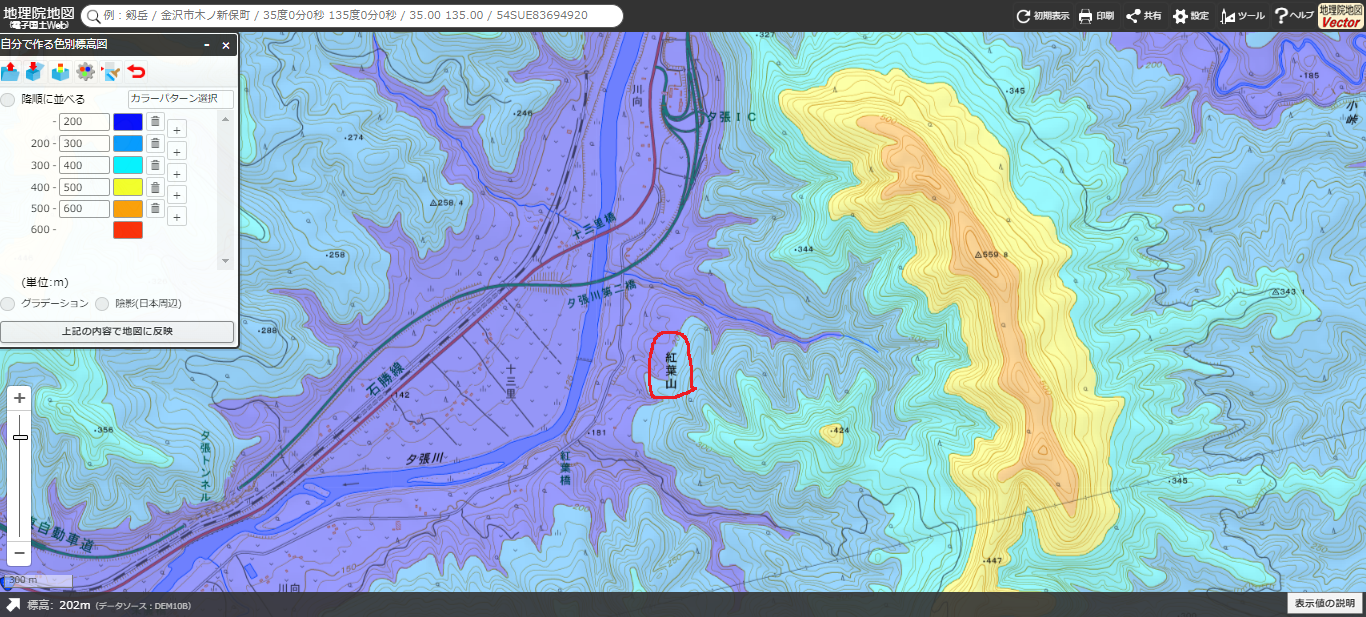Image resolution: width=1366 pixels, height=617 pixels.
Task: Open the ツール menu
Action: tap(1243, 16)
